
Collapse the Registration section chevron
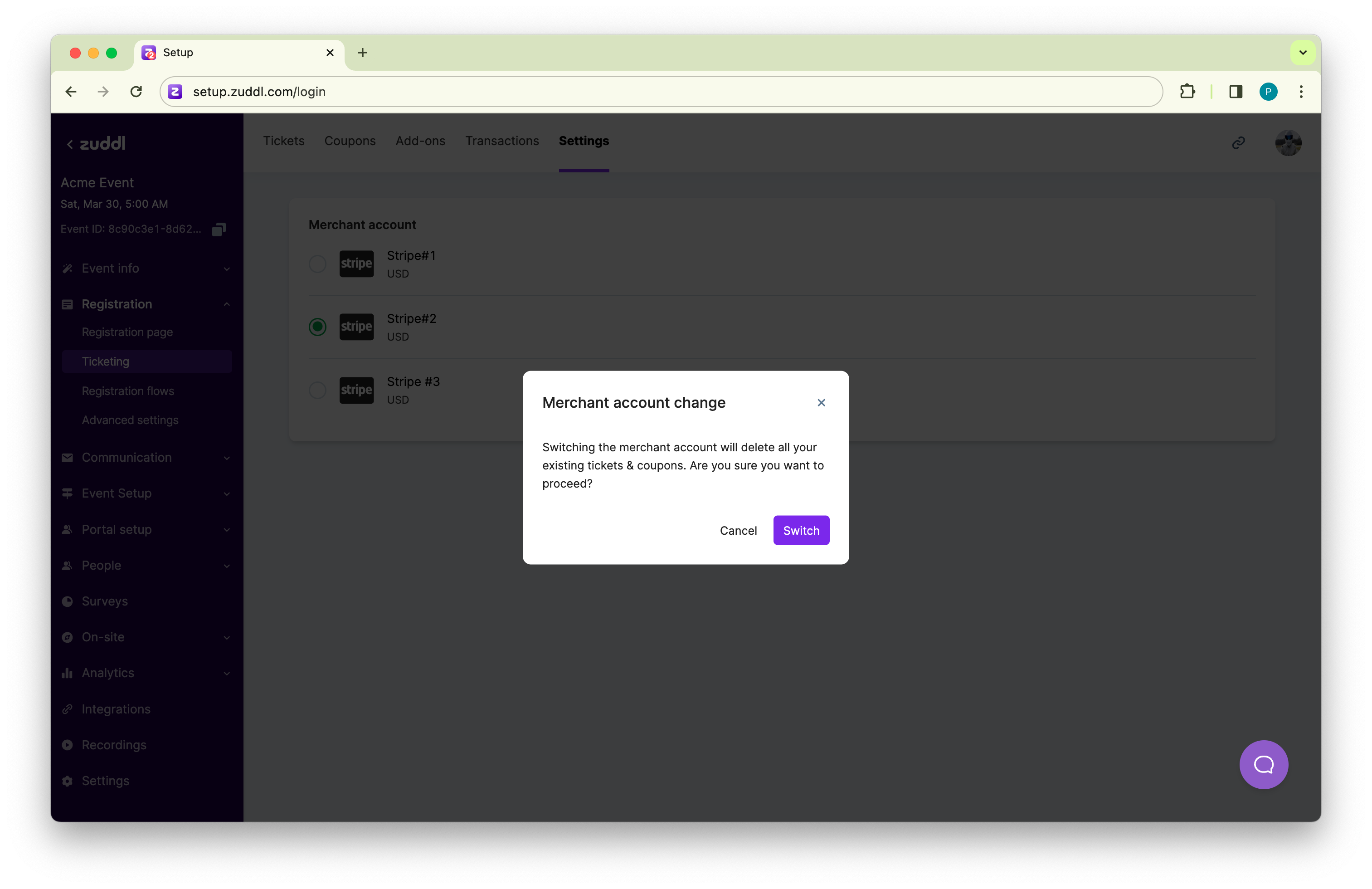[x=227, y=304]
